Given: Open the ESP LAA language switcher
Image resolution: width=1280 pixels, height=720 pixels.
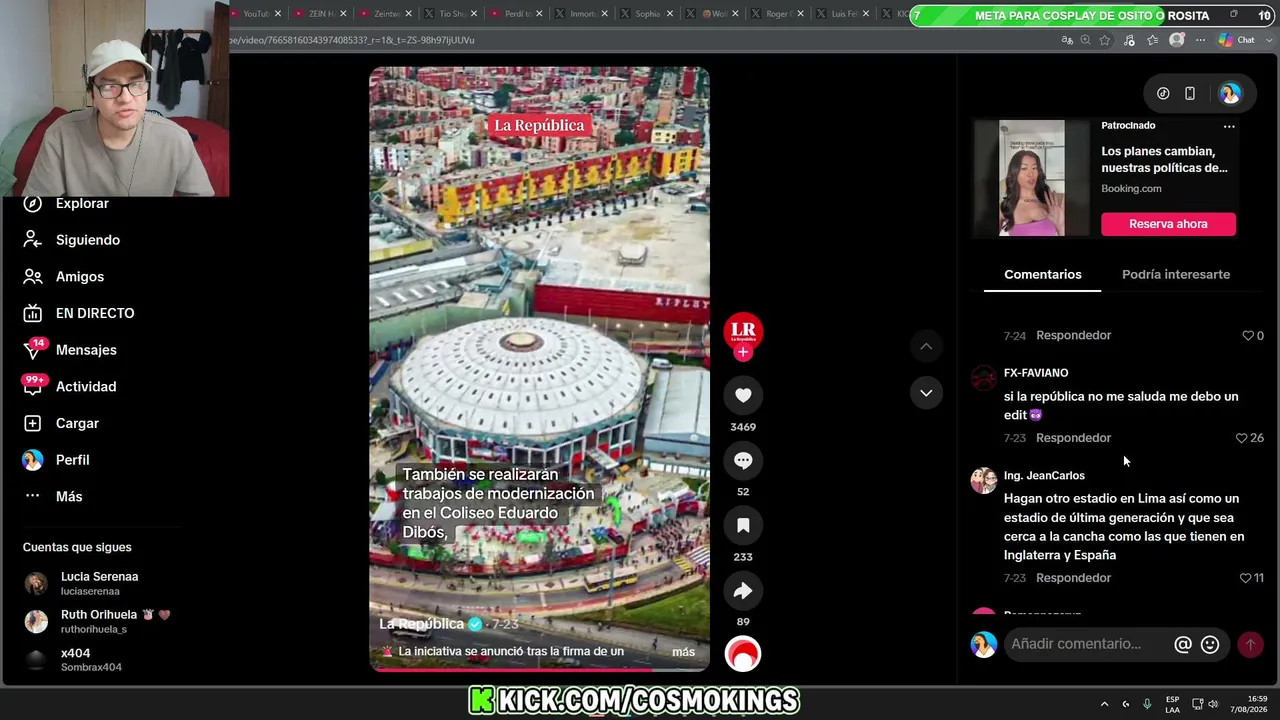Looking at the screenshot, I should (x=1172, y=704).
